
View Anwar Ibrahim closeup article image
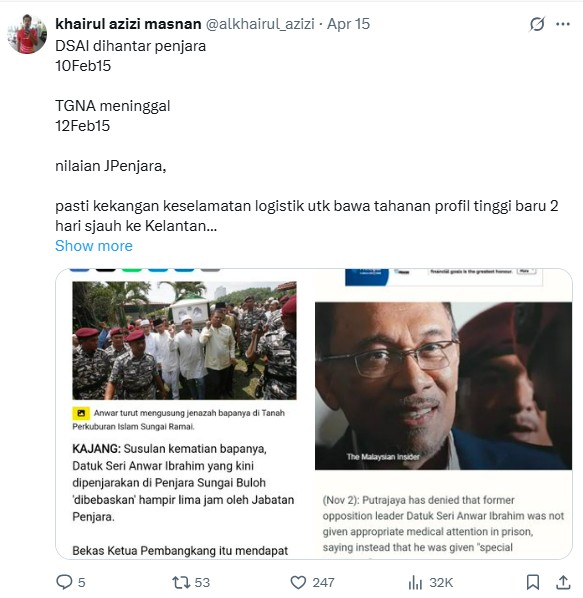coord(443,386)
